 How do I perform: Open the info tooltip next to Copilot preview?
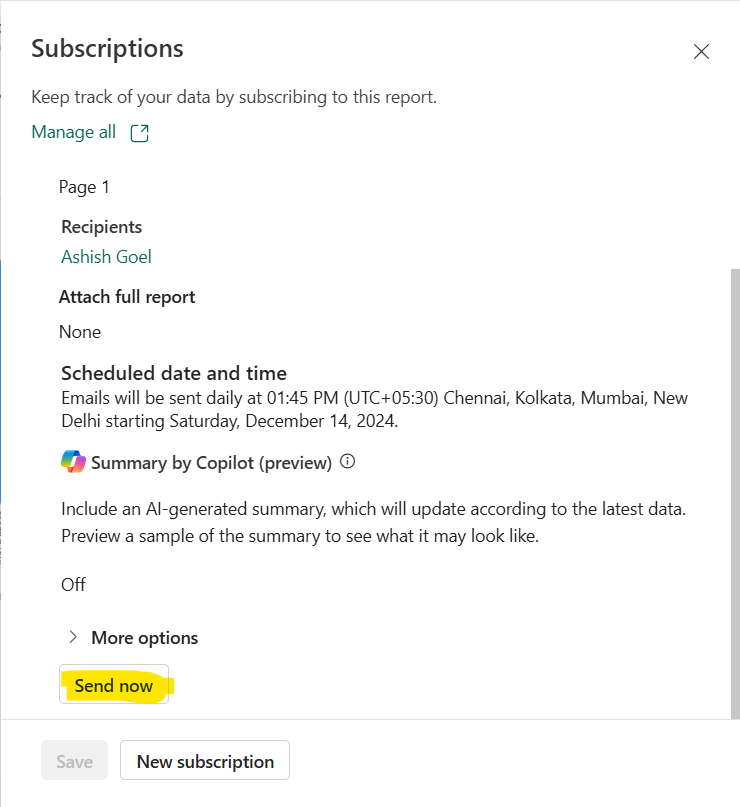345,461
